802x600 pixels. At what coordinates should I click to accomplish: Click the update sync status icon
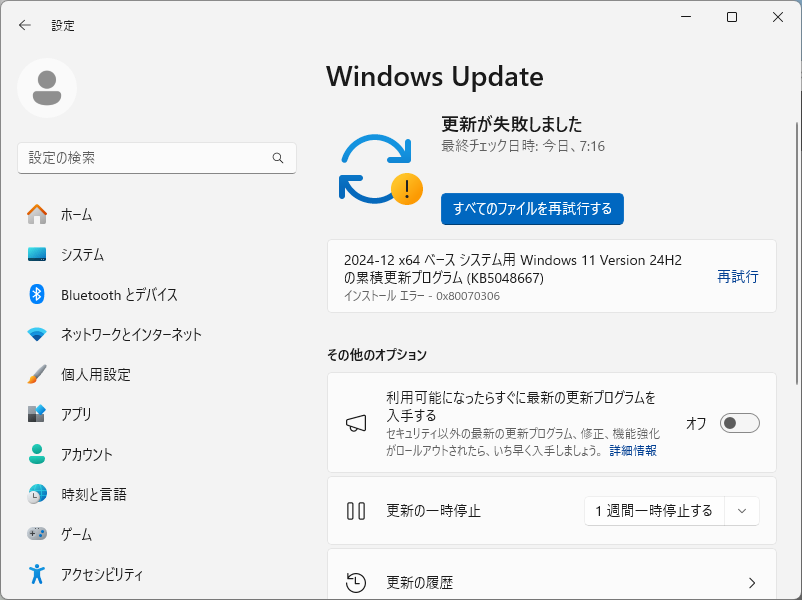pyautogui.click(x=380, y=169)
